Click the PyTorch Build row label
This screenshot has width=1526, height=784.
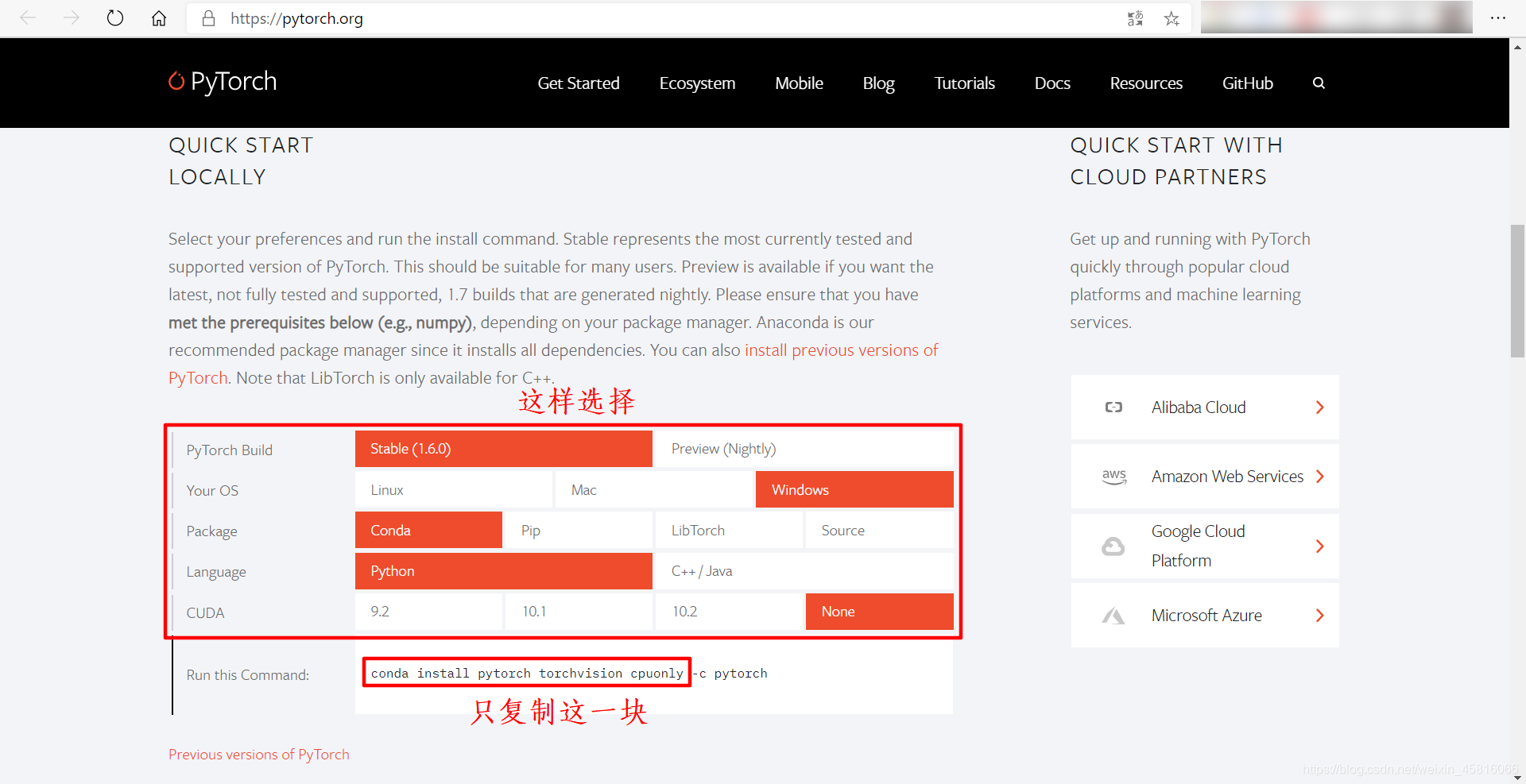click(230, 450)
